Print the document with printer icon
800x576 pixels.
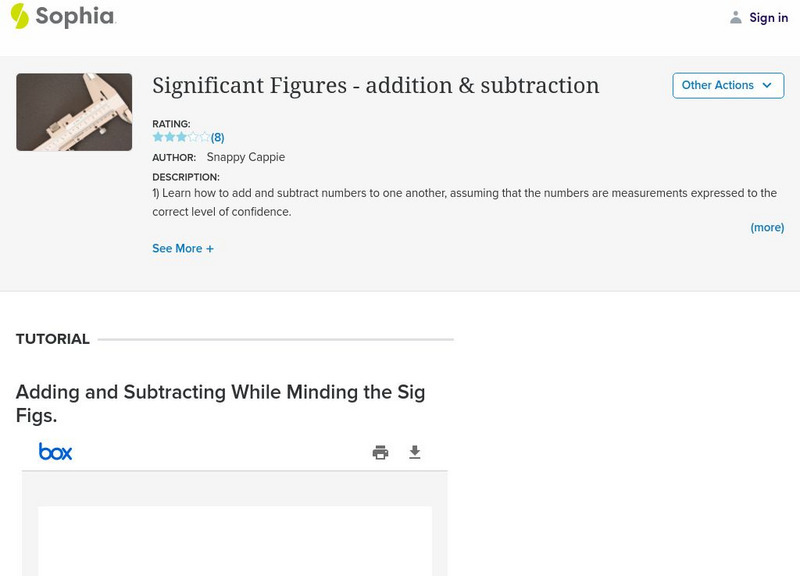pos(380,453)
